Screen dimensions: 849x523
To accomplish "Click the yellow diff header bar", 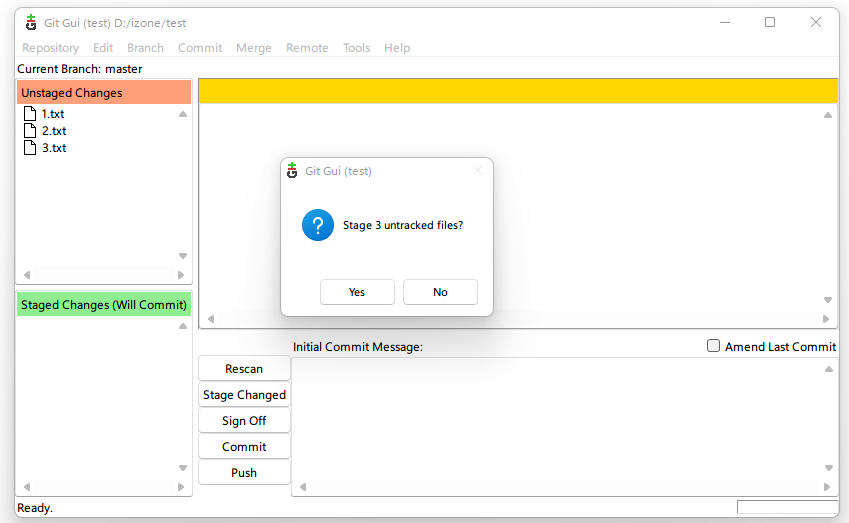I will point(517,91).
